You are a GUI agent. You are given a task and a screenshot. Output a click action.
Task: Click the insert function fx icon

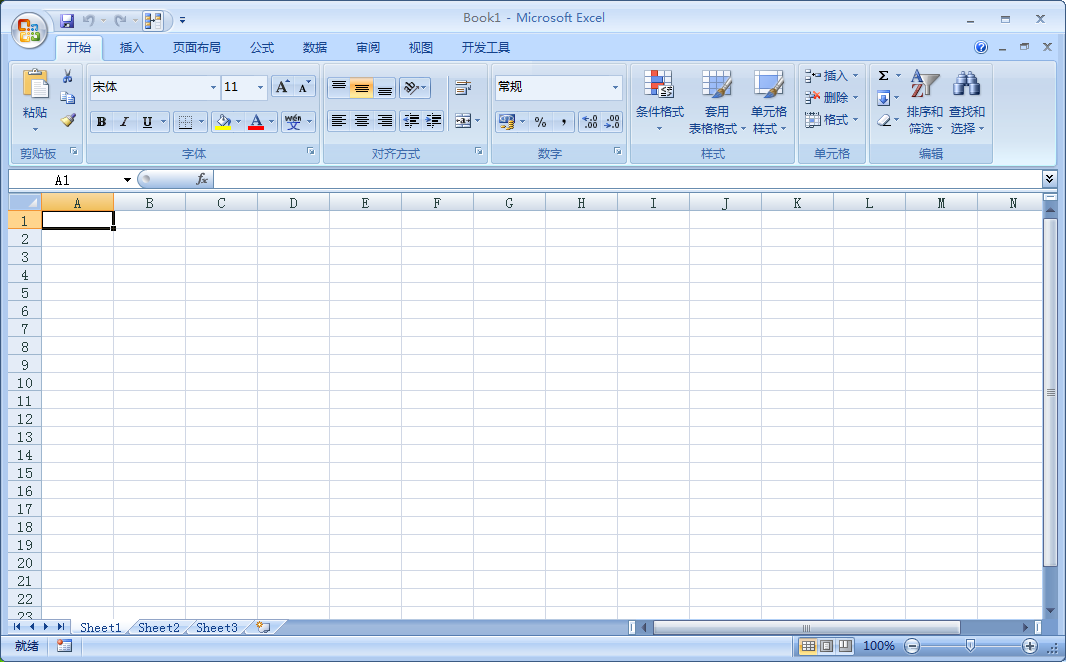[202, 179]
